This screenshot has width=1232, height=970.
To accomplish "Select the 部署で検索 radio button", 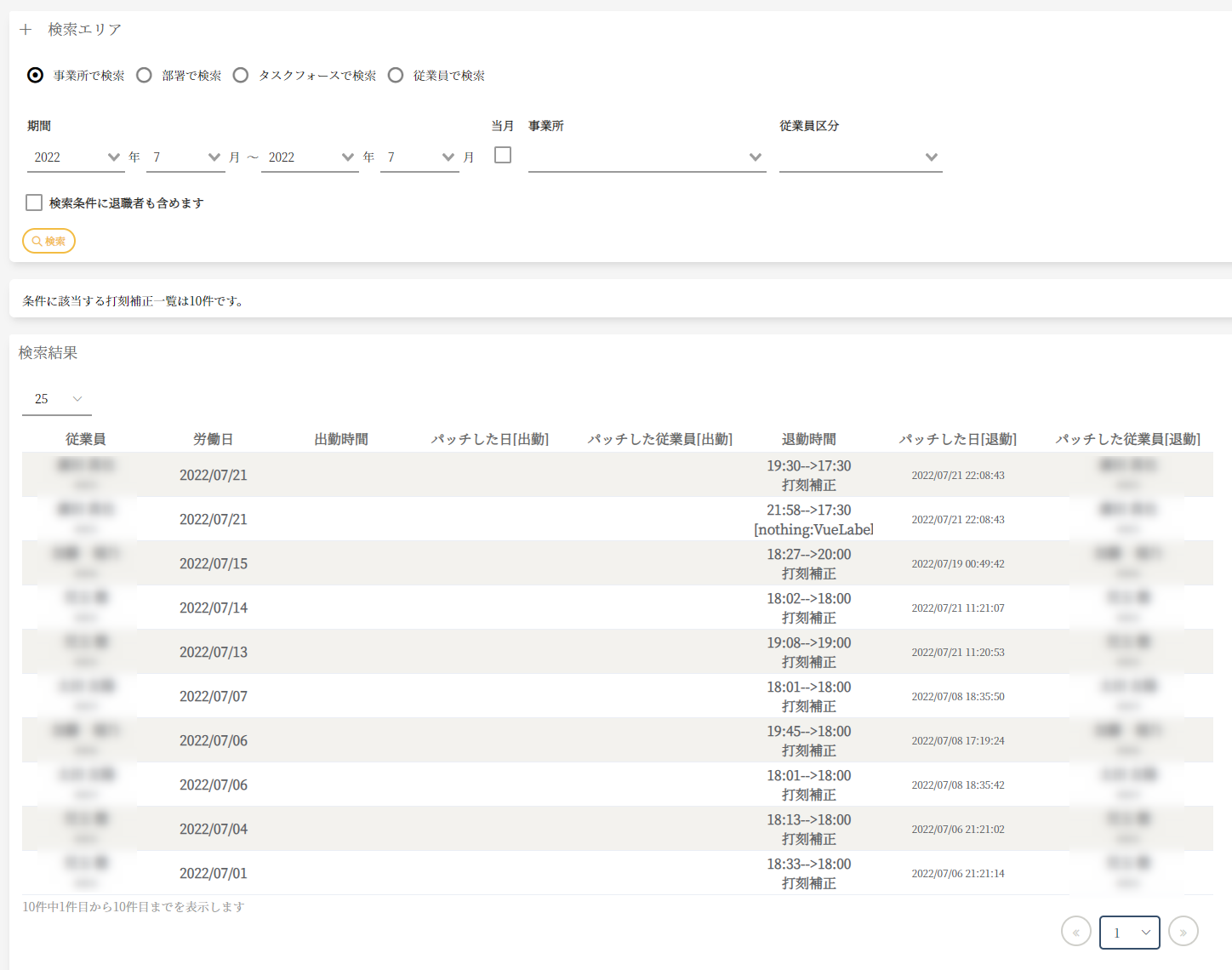I will click(145, 76).
